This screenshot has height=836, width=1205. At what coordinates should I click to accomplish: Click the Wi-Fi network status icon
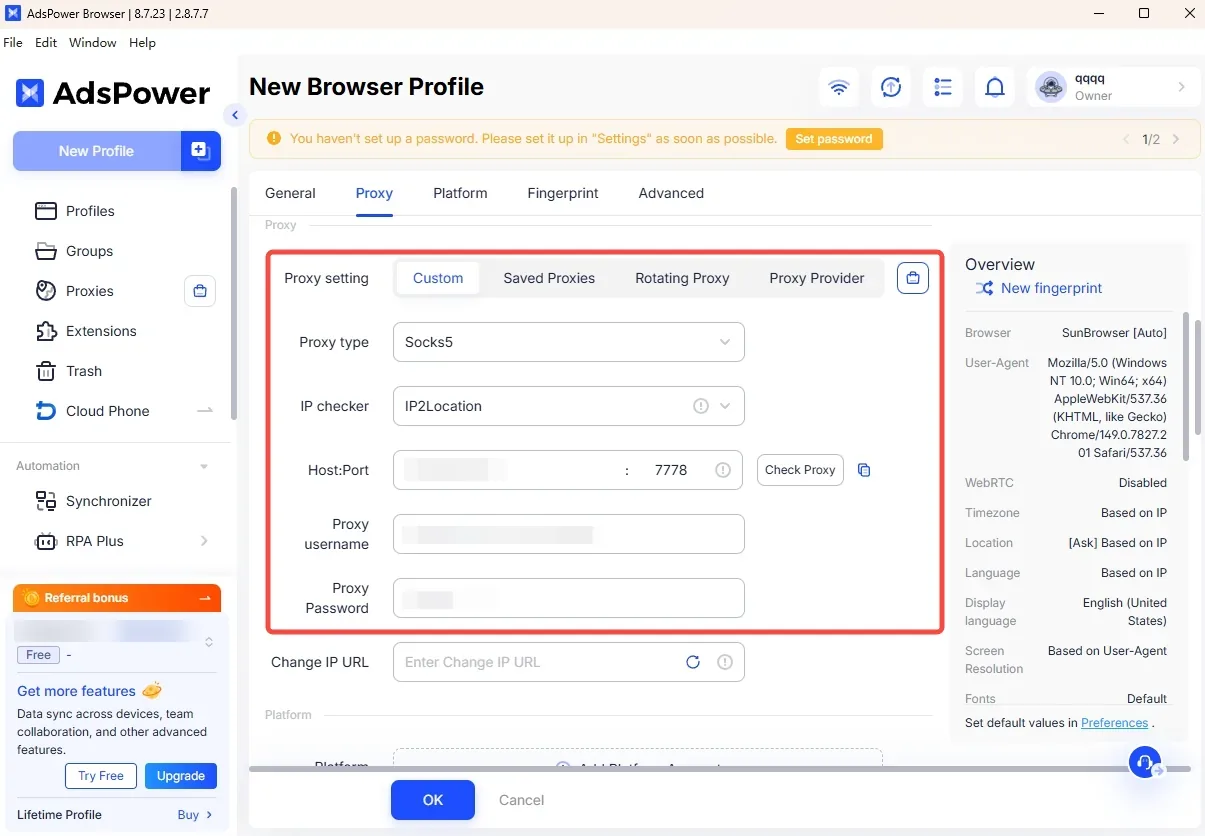pos(839,87)
